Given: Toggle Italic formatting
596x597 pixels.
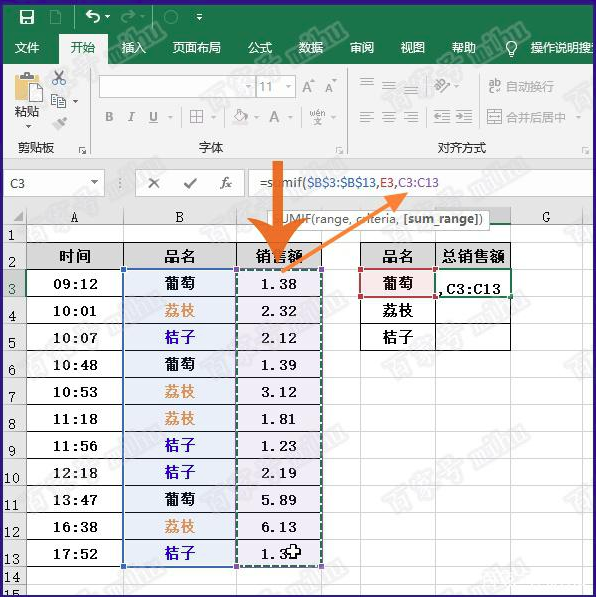Looking at the screenshot, I should [x=131, y=117].
